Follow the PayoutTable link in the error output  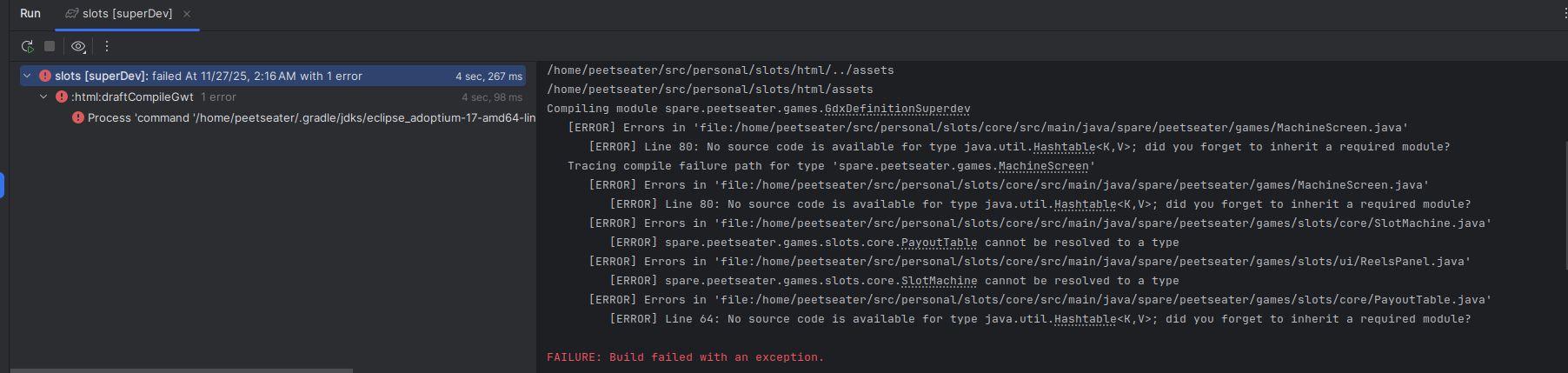(x=939, y=243)
